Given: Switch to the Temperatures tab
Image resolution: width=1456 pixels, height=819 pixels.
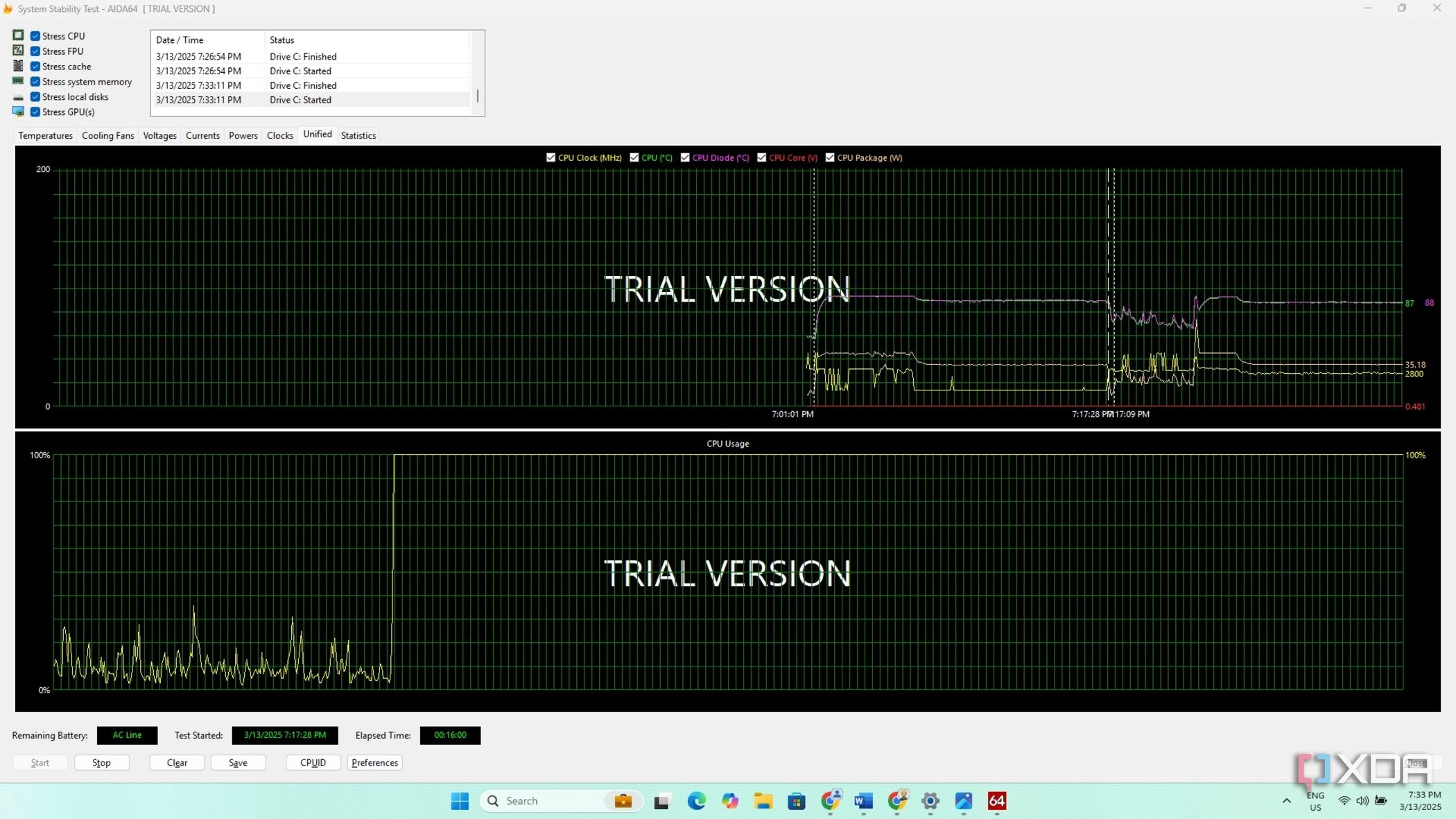Looking at the screenshot, I should coord(45,136).
